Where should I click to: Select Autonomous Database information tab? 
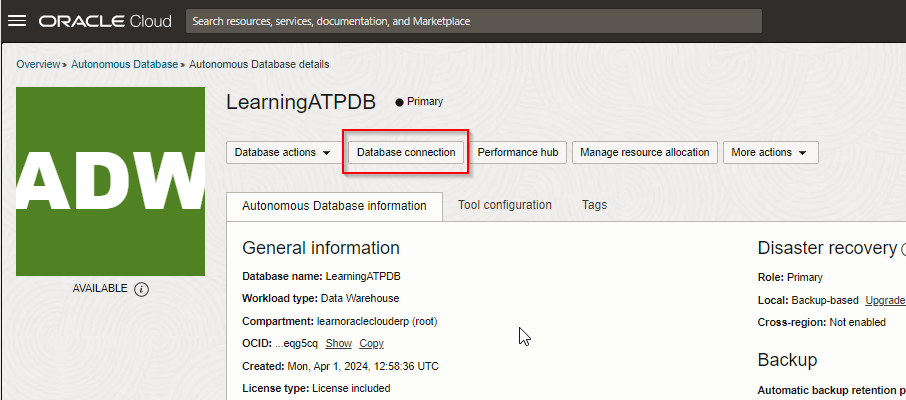[x=335, y=206]
